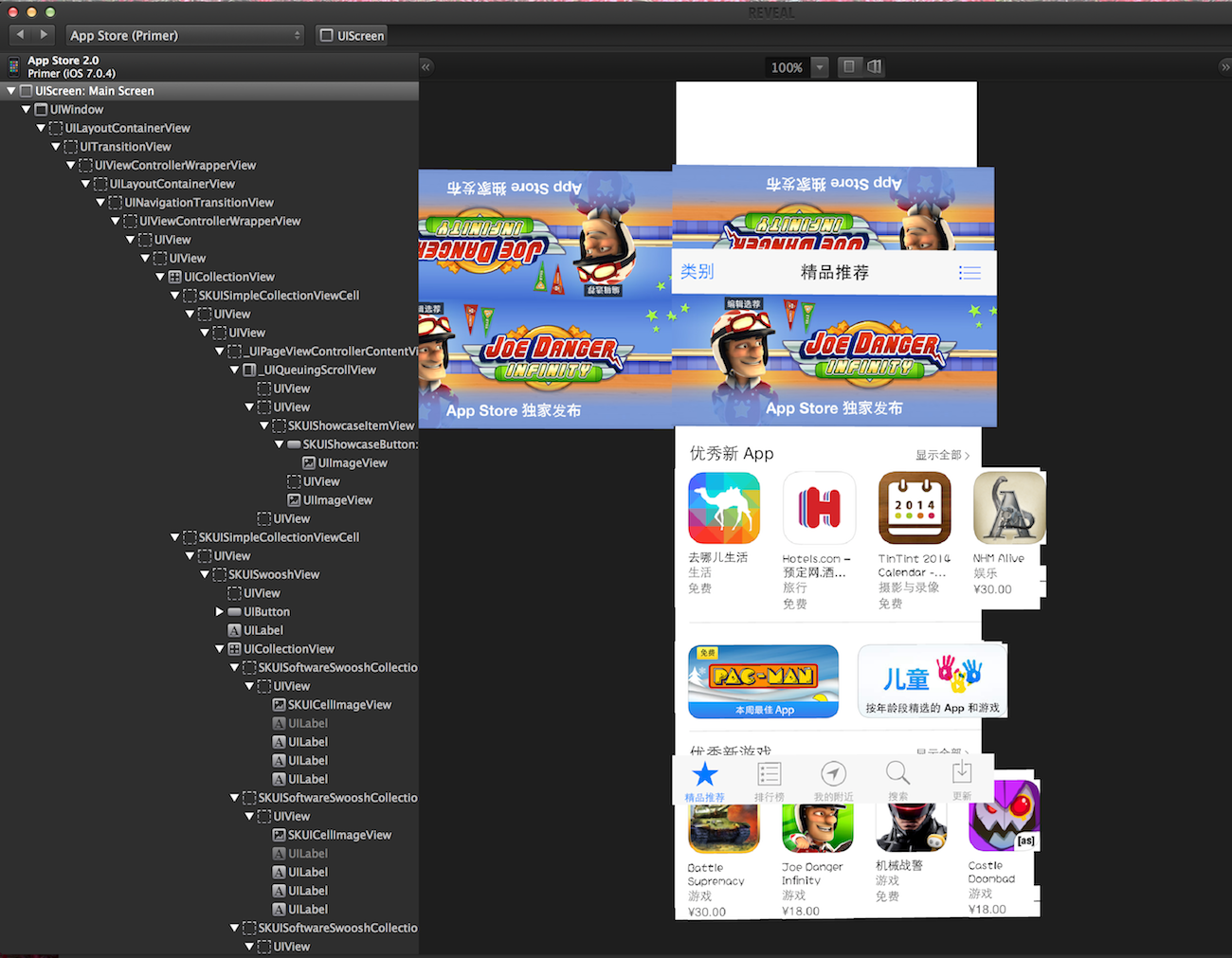Click the 优秀新 App section heading
The width and height of the screenshot is (1232, 958).
coord(732,454)
